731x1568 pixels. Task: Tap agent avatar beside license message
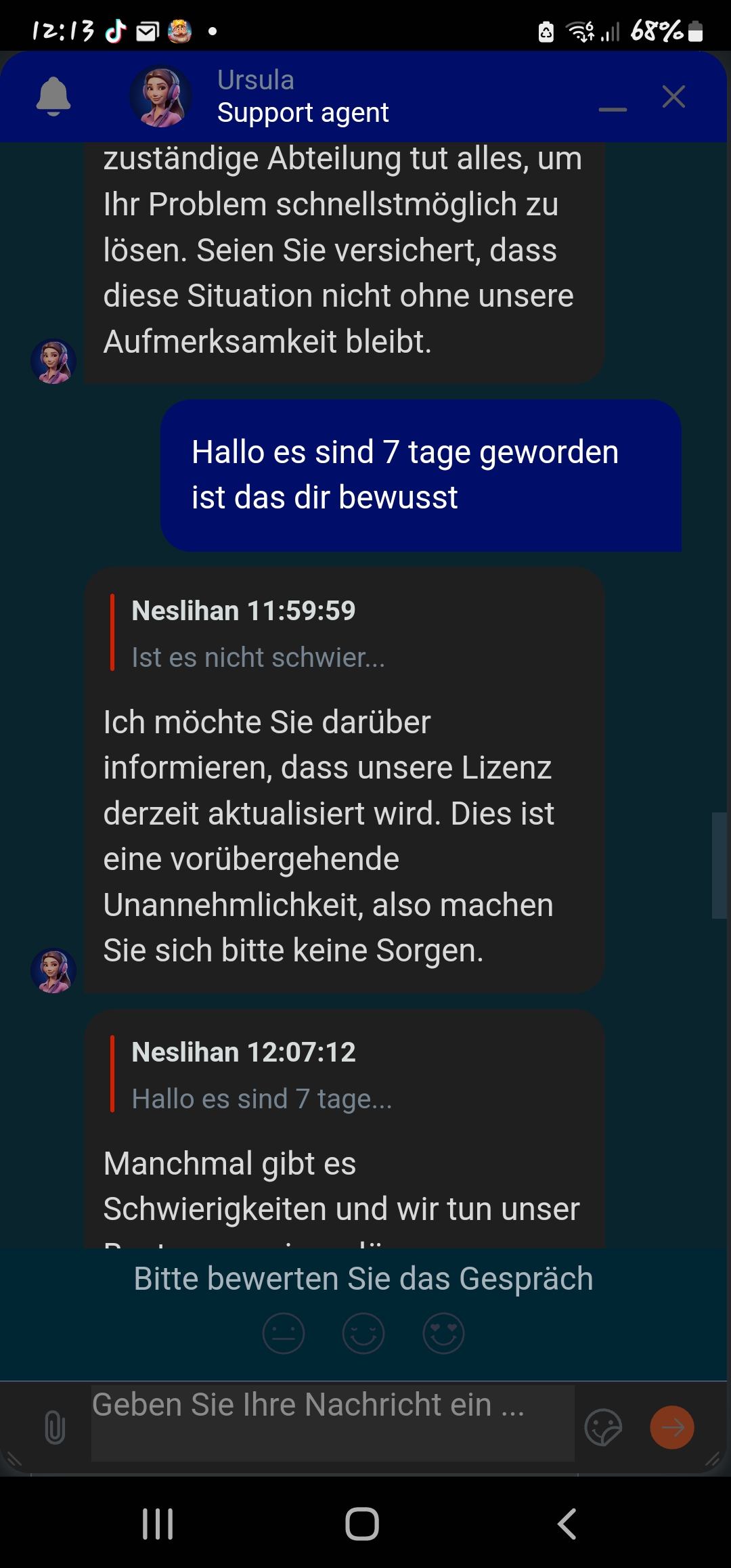pos(53,970)
